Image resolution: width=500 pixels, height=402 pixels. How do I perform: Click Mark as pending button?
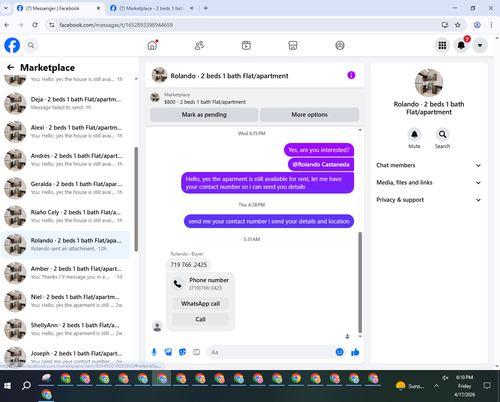204,115
